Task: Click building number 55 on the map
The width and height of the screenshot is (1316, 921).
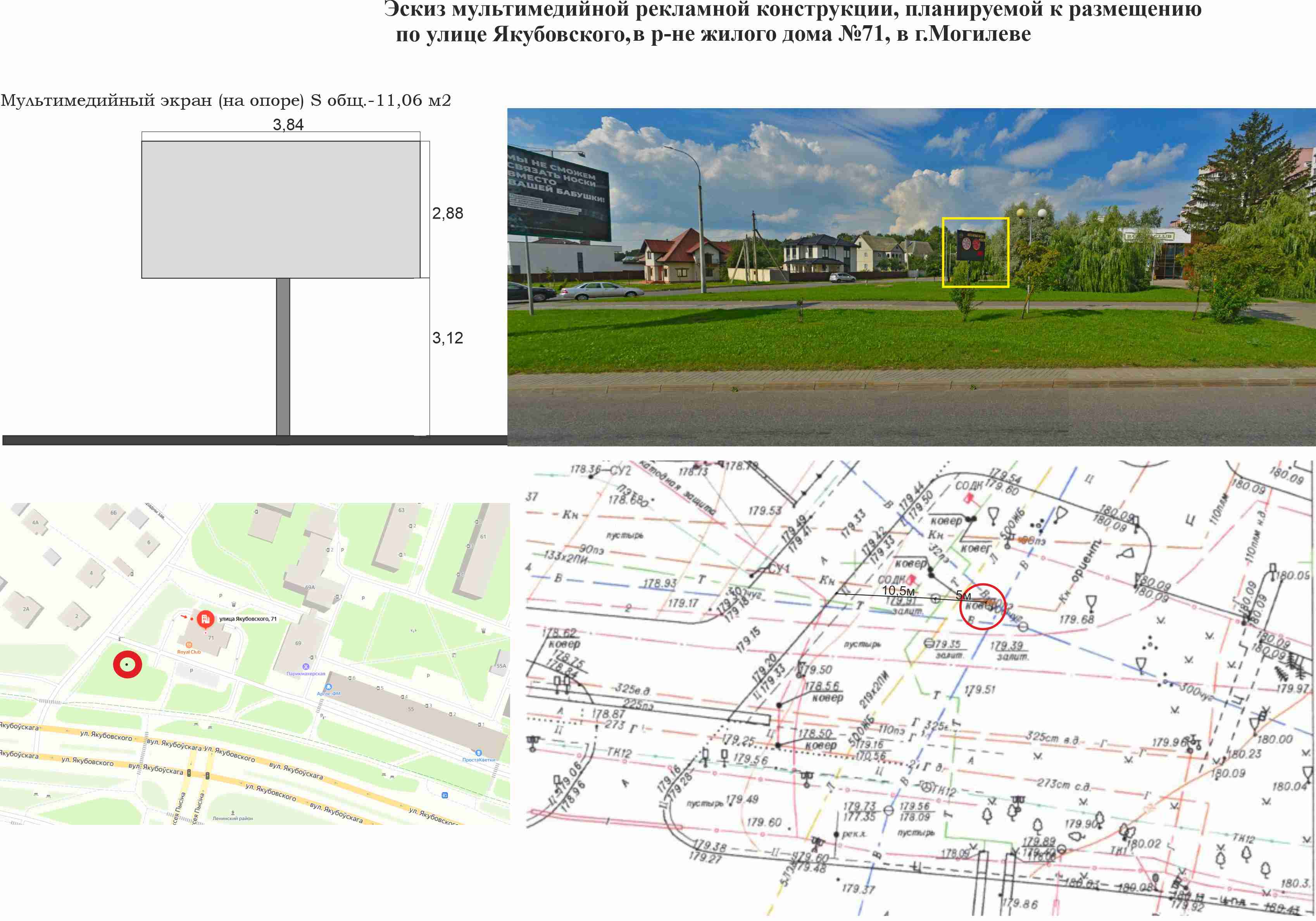Action: (411, 709)
